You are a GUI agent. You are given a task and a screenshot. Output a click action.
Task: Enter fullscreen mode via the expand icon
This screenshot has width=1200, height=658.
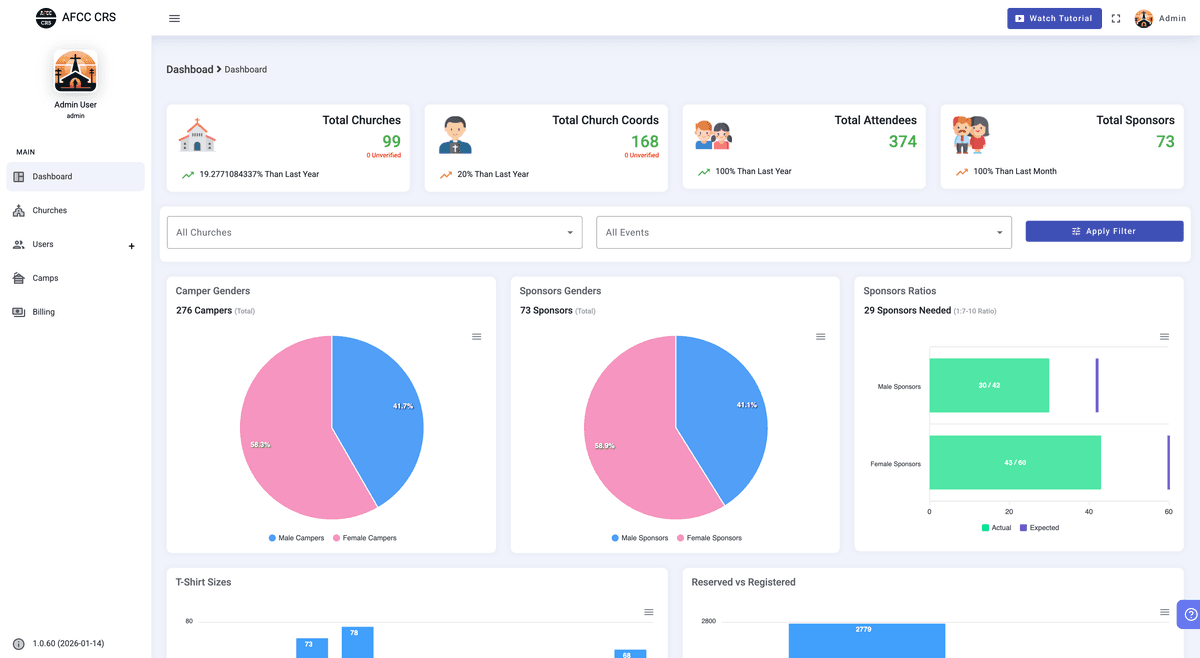point(1116,18)
